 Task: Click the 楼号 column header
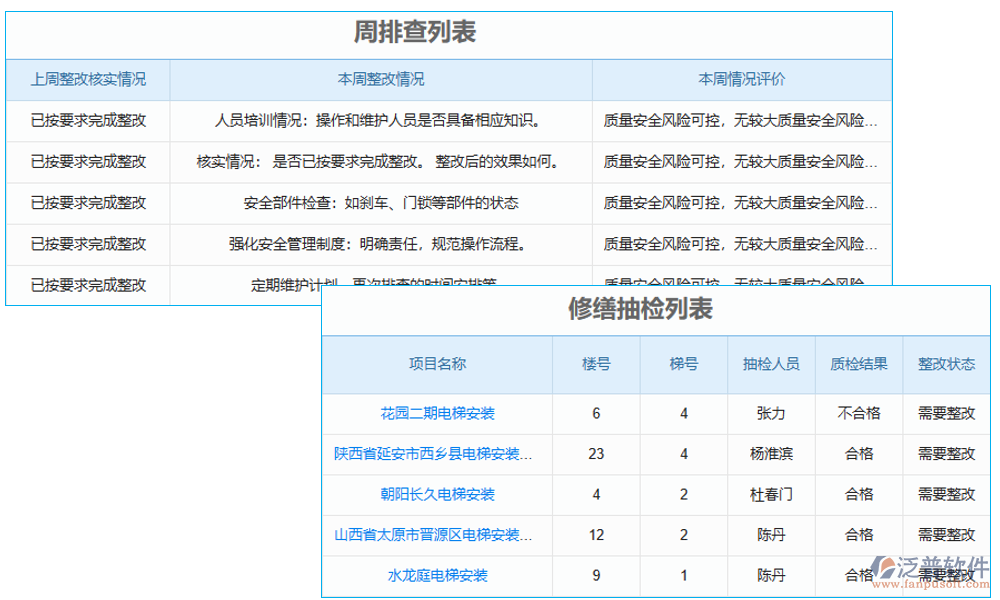pos(597,364)
